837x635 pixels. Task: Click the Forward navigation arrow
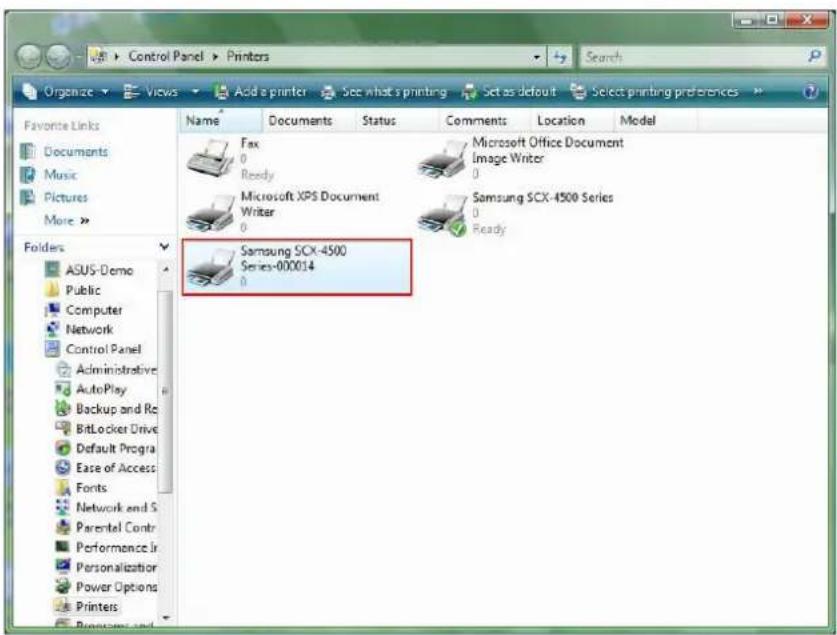point(58,56)
